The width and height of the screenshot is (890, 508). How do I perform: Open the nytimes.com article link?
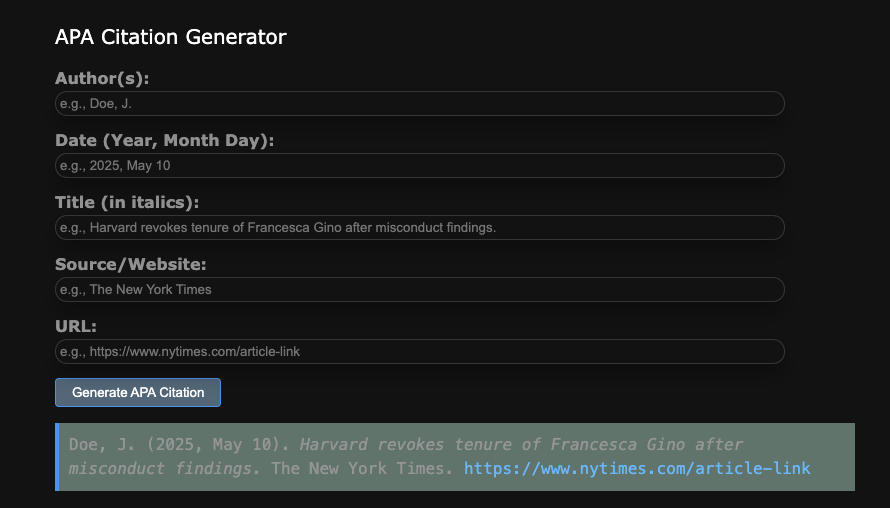[x=637, y=468]
